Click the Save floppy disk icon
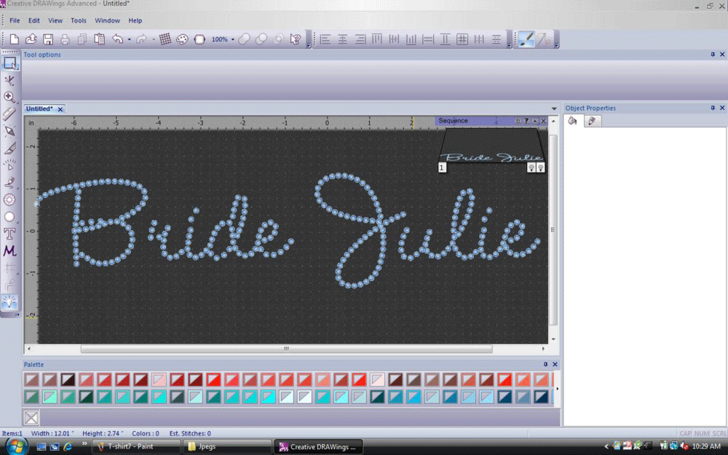 coord(48,39)
